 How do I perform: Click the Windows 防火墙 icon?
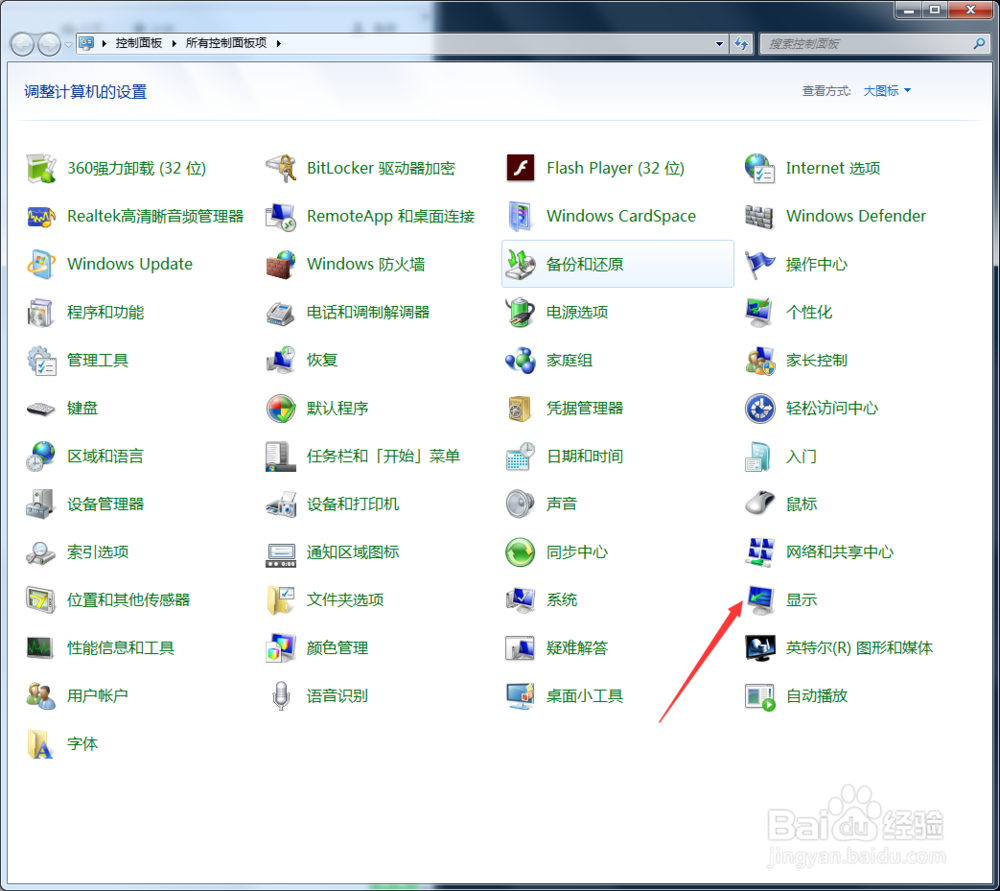[x=281, y=264]
